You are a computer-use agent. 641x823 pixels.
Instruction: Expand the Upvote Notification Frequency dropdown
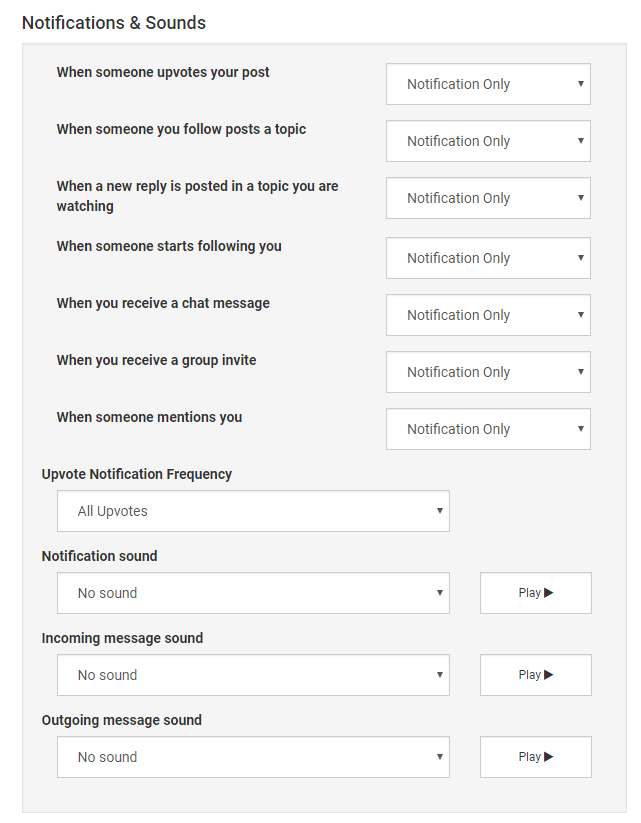tap(253, 511)
